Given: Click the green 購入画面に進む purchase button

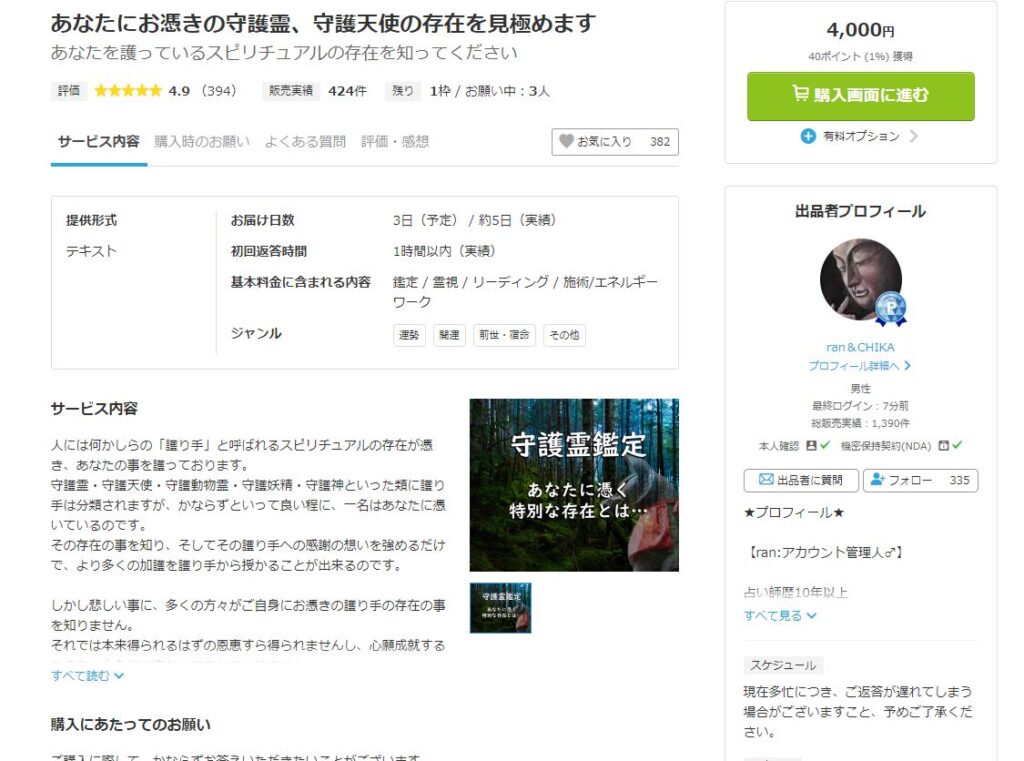Looking at the screenshot, I should (860, 95).
